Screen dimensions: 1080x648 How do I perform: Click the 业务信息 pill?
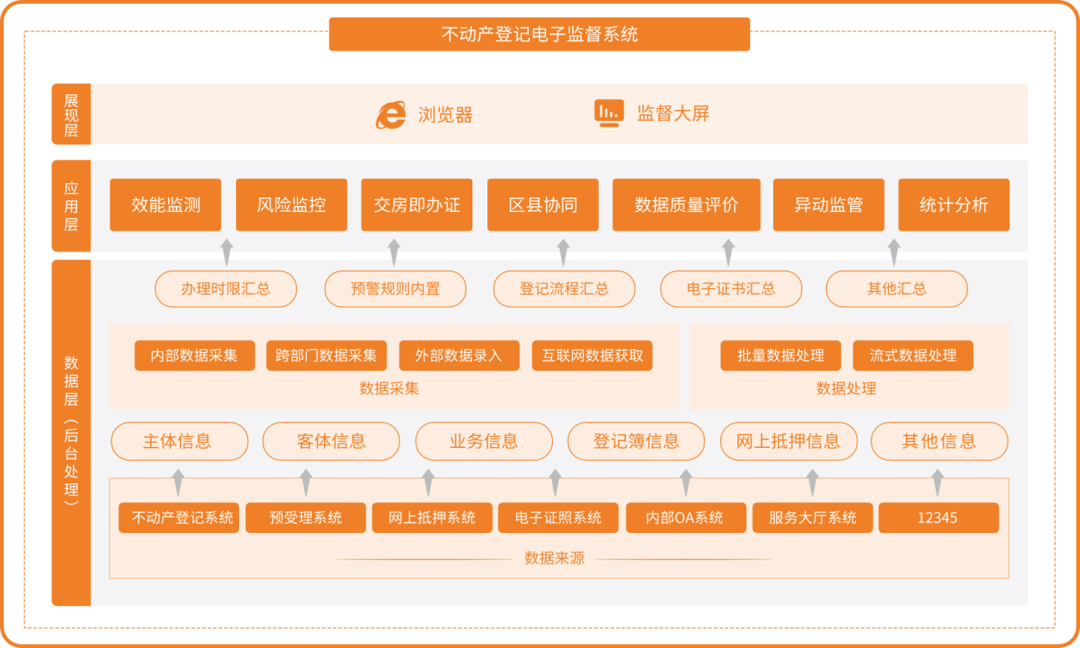[484, 441]
